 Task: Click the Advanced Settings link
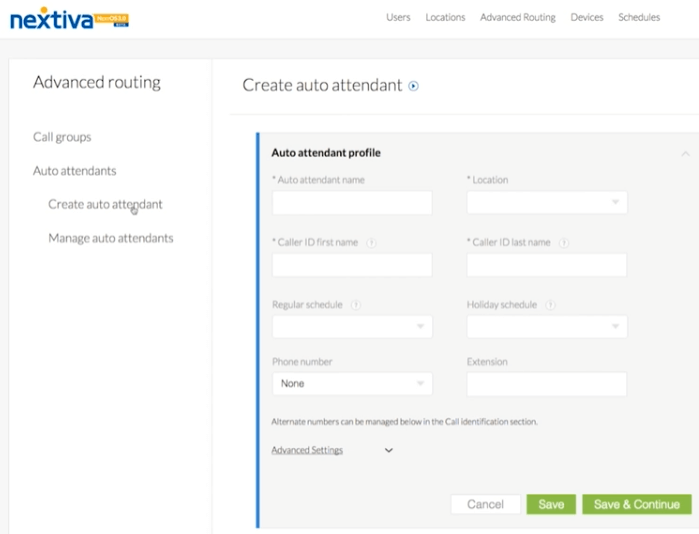tap(307, 450)
